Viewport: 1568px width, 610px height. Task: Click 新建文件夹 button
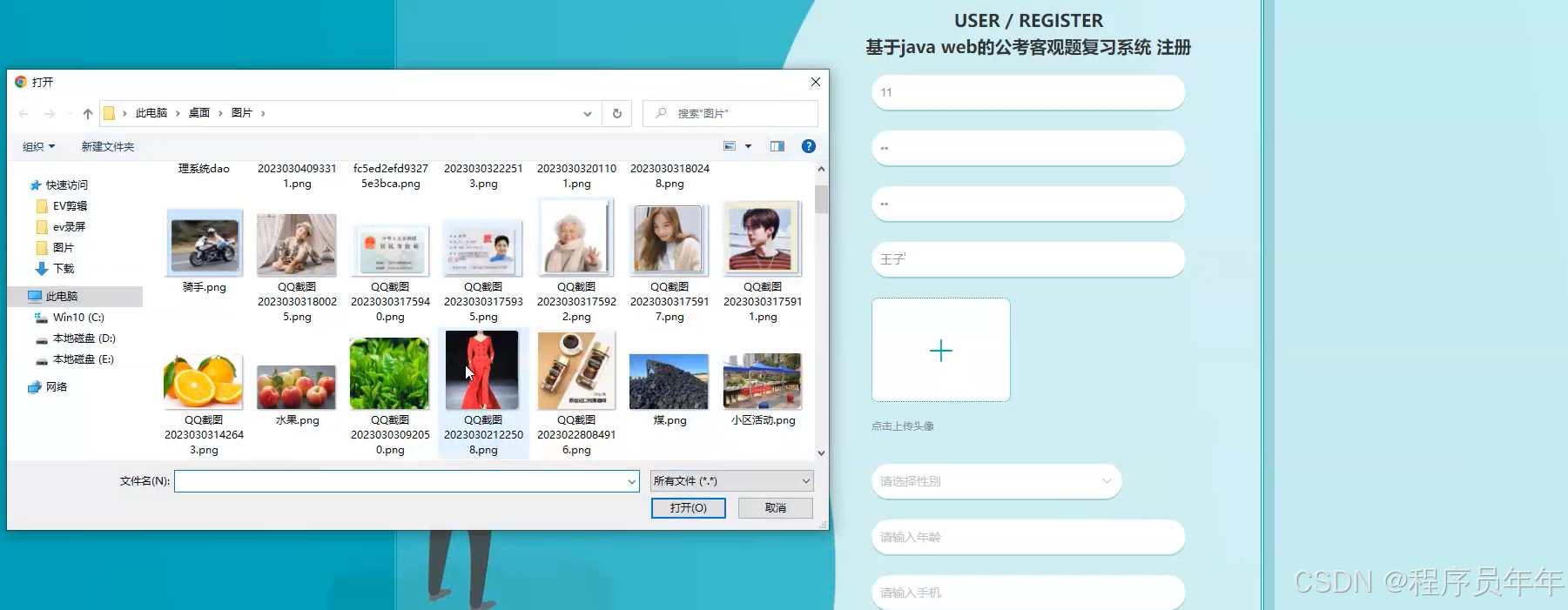[108, 146]
